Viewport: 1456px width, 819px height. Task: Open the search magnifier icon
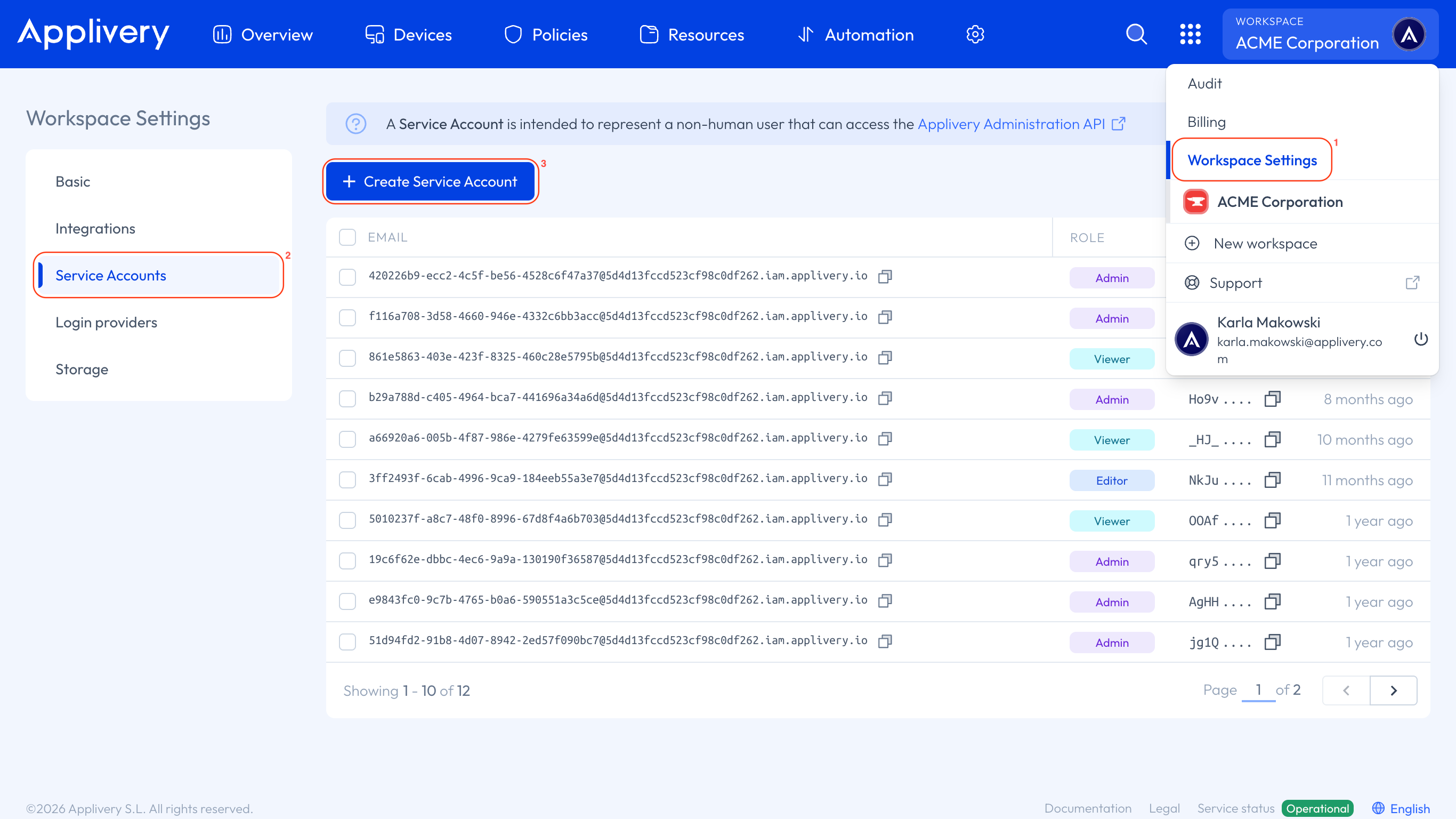click(x=1136, y=35)
